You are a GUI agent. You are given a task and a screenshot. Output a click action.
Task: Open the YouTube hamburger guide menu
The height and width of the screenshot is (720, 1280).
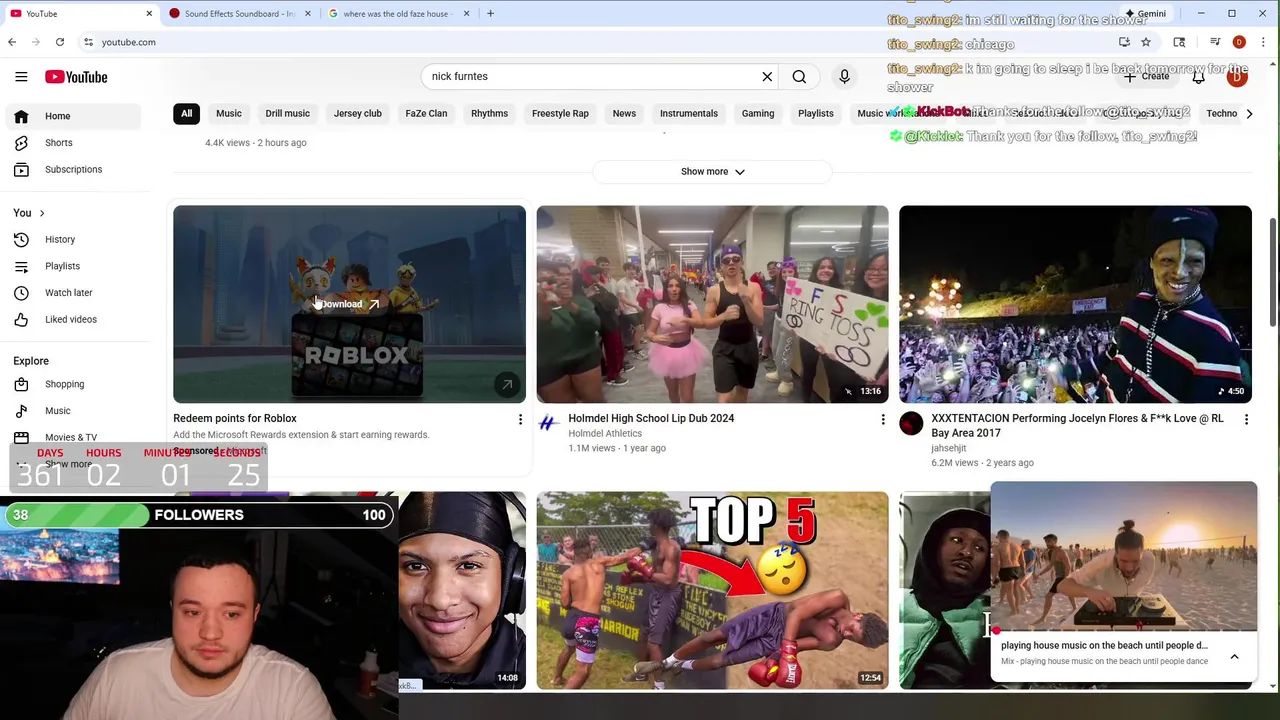(x=21, y=77)
